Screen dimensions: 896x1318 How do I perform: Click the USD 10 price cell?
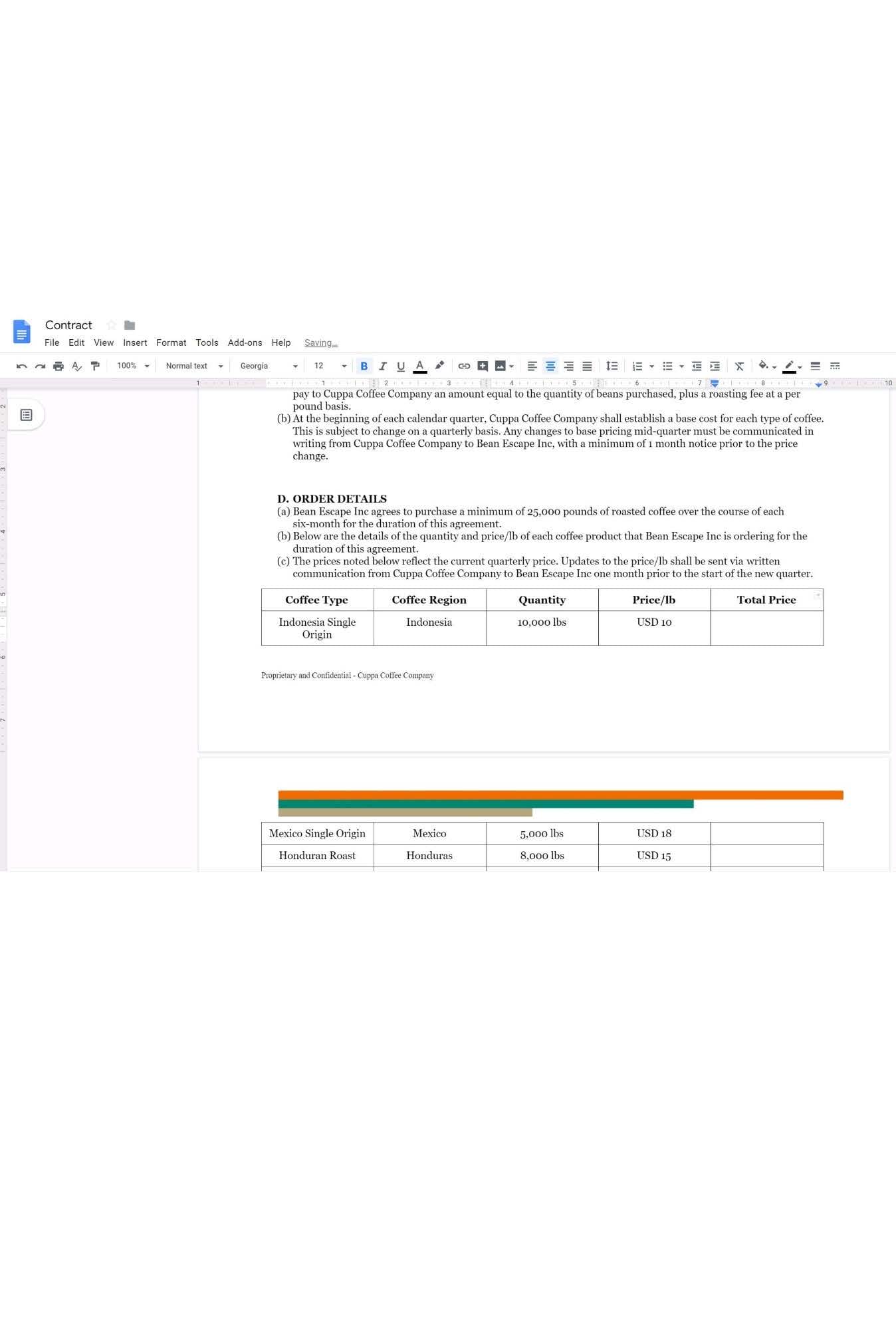[654, 628]
